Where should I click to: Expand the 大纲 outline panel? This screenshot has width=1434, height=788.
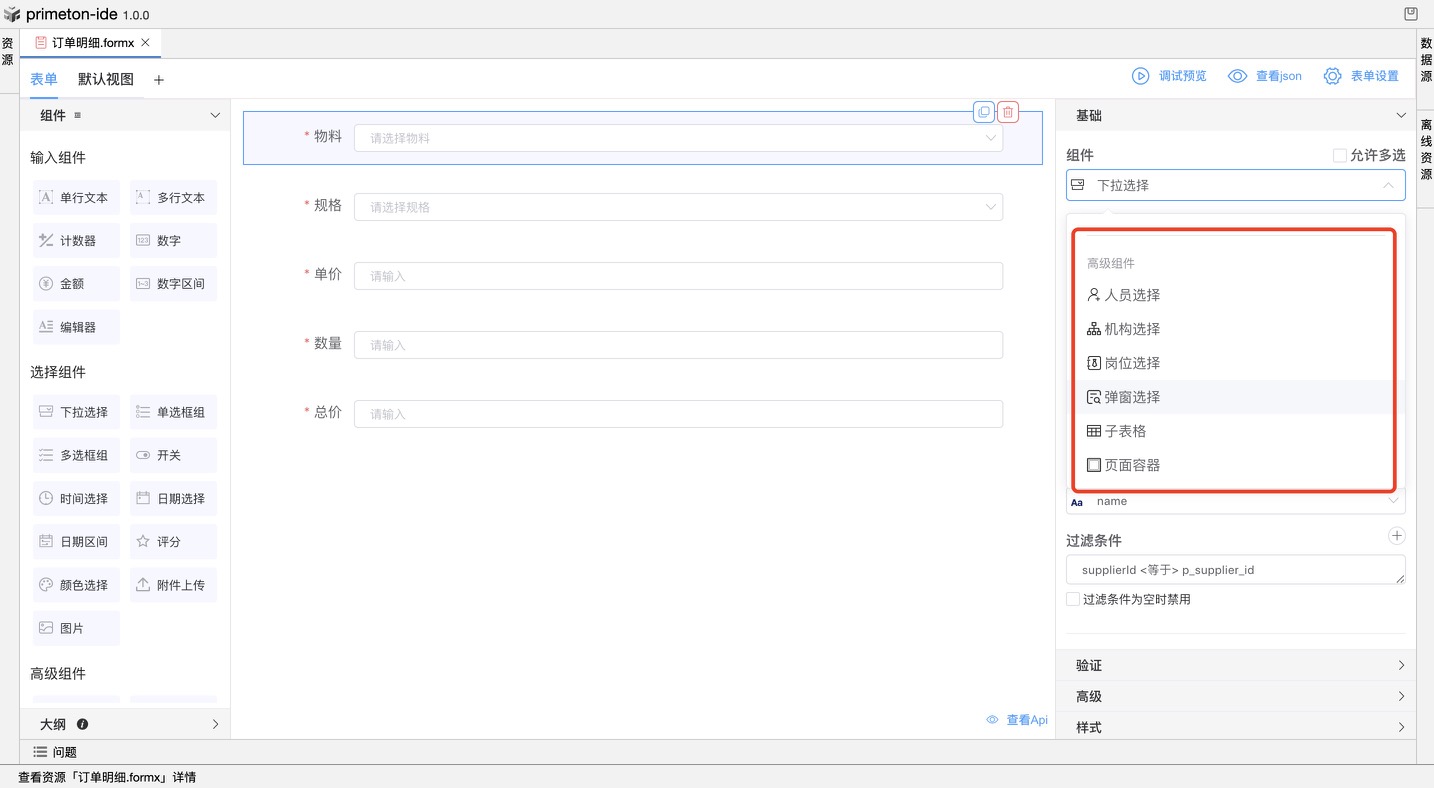click(x=125, y=724)
